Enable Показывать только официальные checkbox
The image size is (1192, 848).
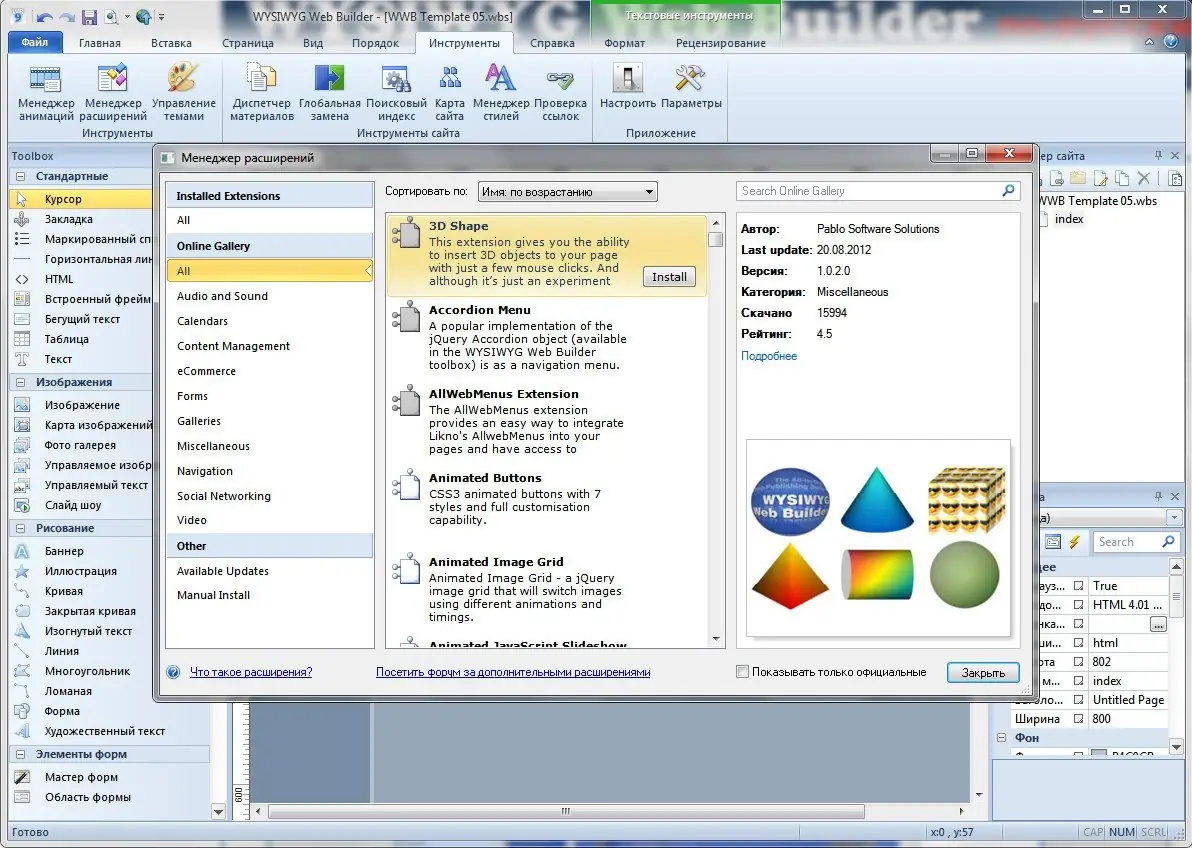point(743,672)
